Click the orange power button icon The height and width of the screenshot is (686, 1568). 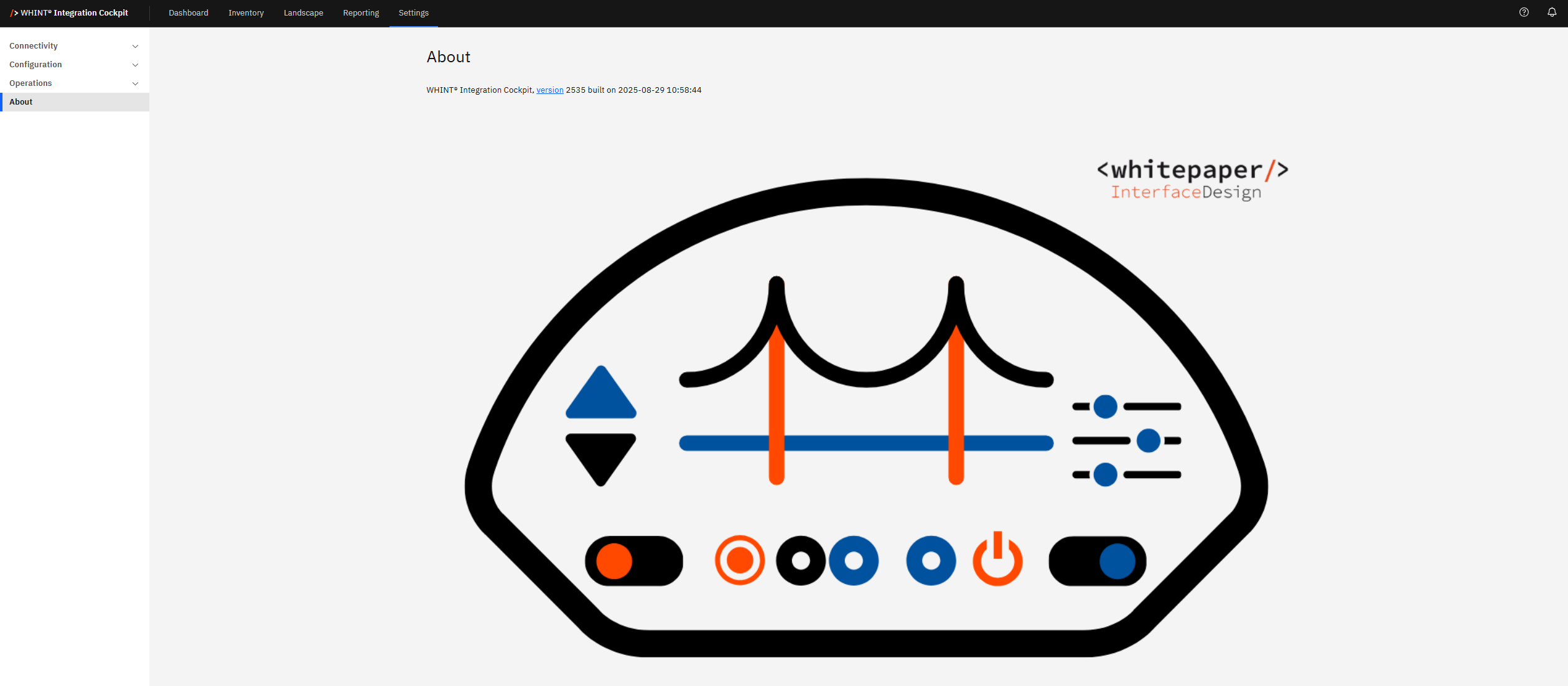(997, 560)
